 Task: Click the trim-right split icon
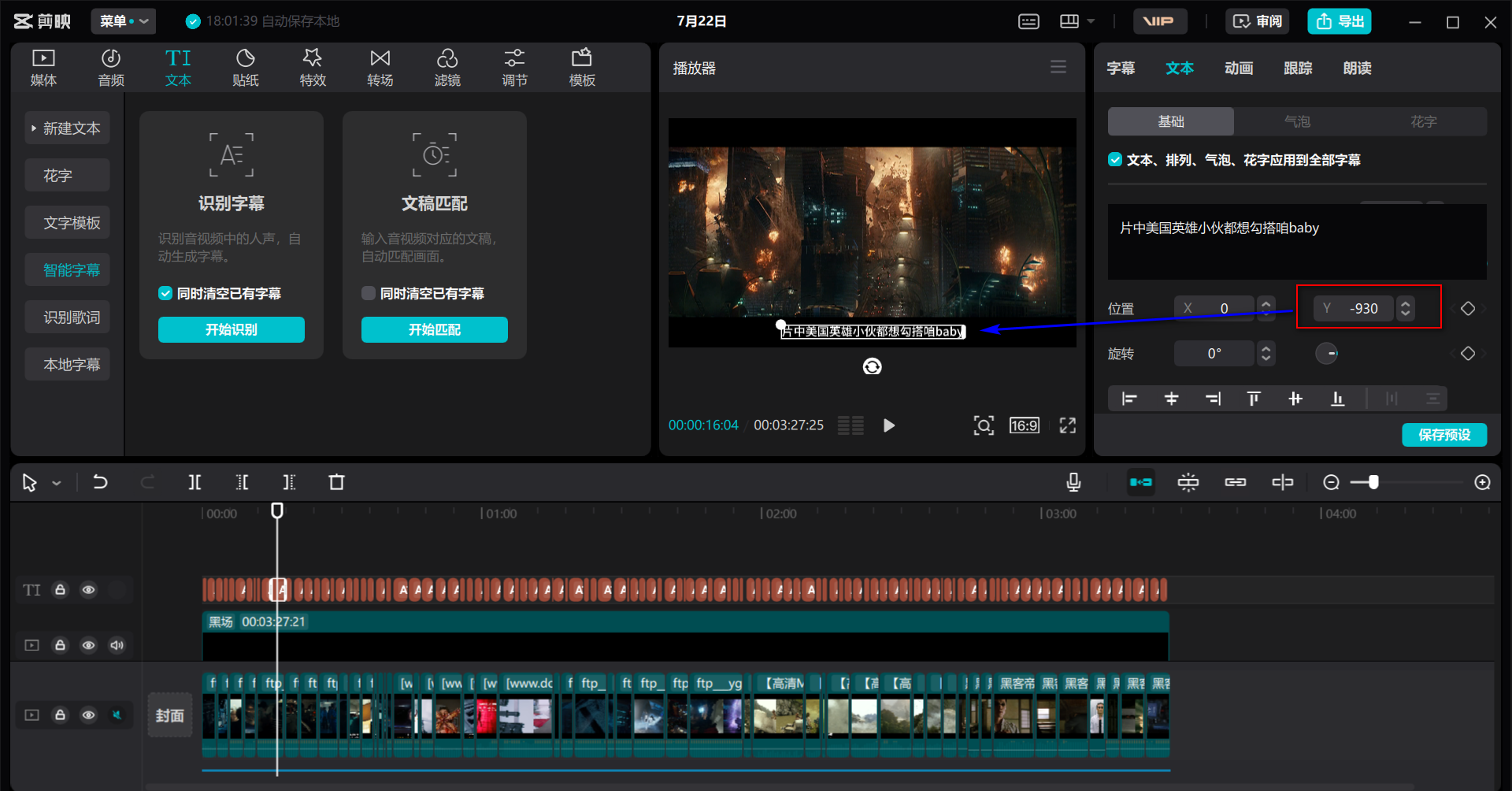coord(289,482)
